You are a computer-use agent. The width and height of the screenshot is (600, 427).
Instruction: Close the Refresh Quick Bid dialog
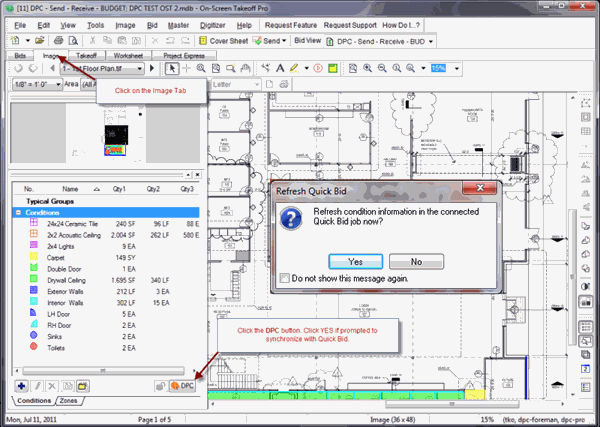pyautogui.click(x=480, y=187)
